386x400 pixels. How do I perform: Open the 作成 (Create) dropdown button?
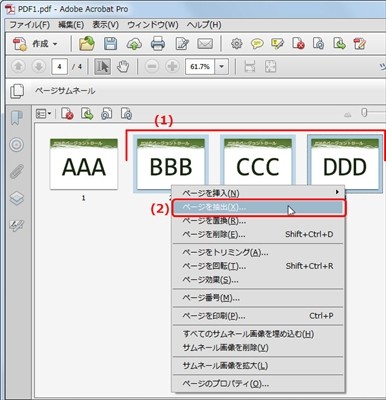(x=35, y=44)
